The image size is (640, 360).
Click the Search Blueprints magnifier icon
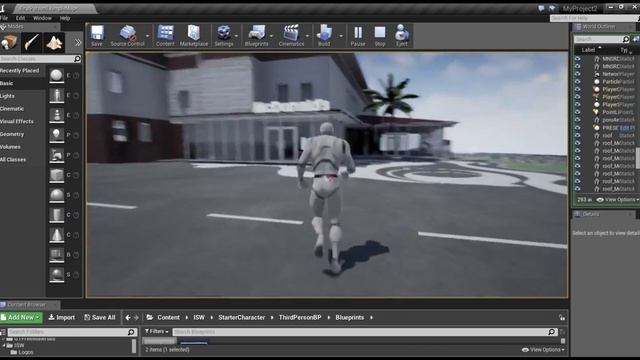pos(551,332)
